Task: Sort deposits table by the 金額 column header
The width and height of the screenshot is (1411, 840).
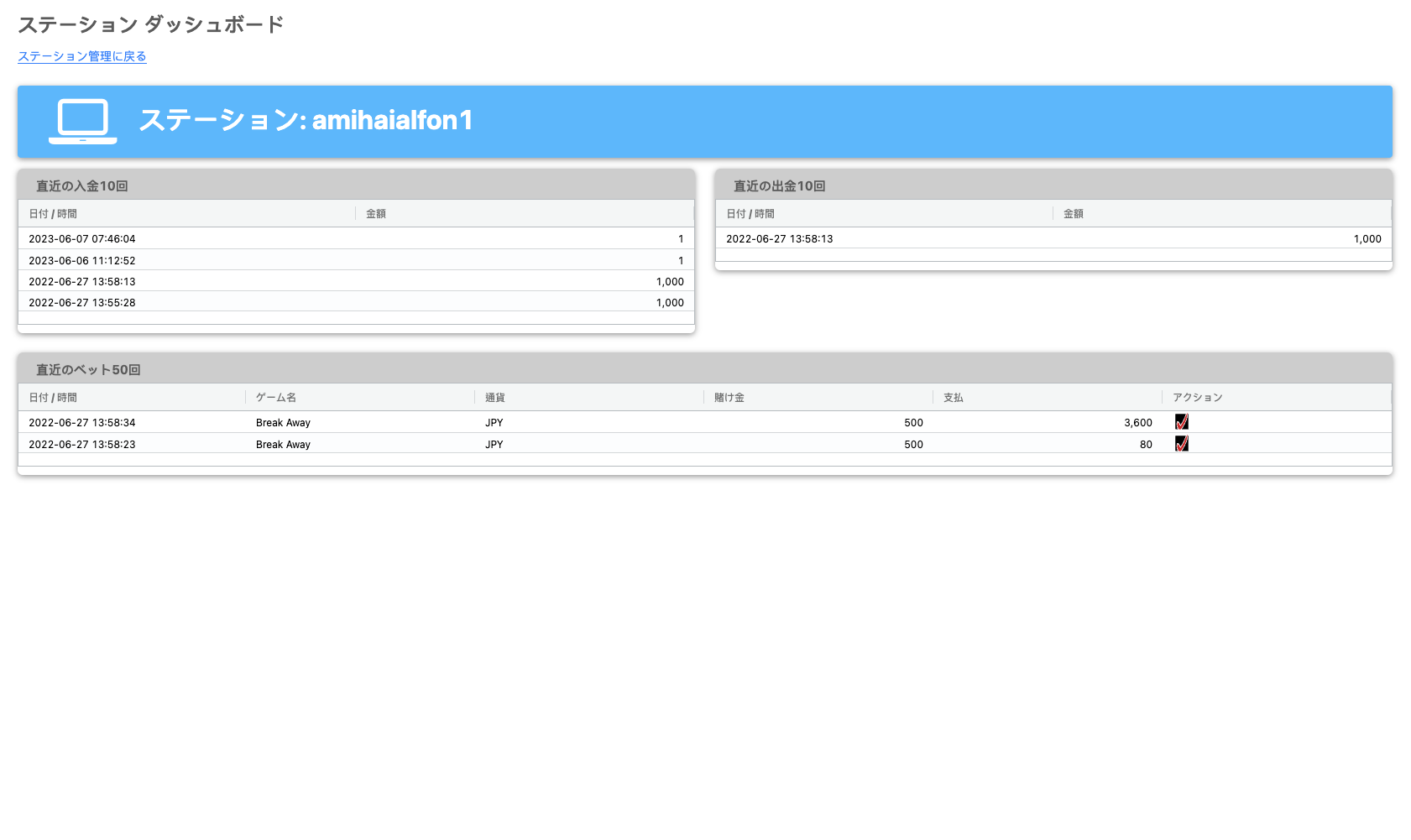Action: pyautogui.click(x=376, y=214)
